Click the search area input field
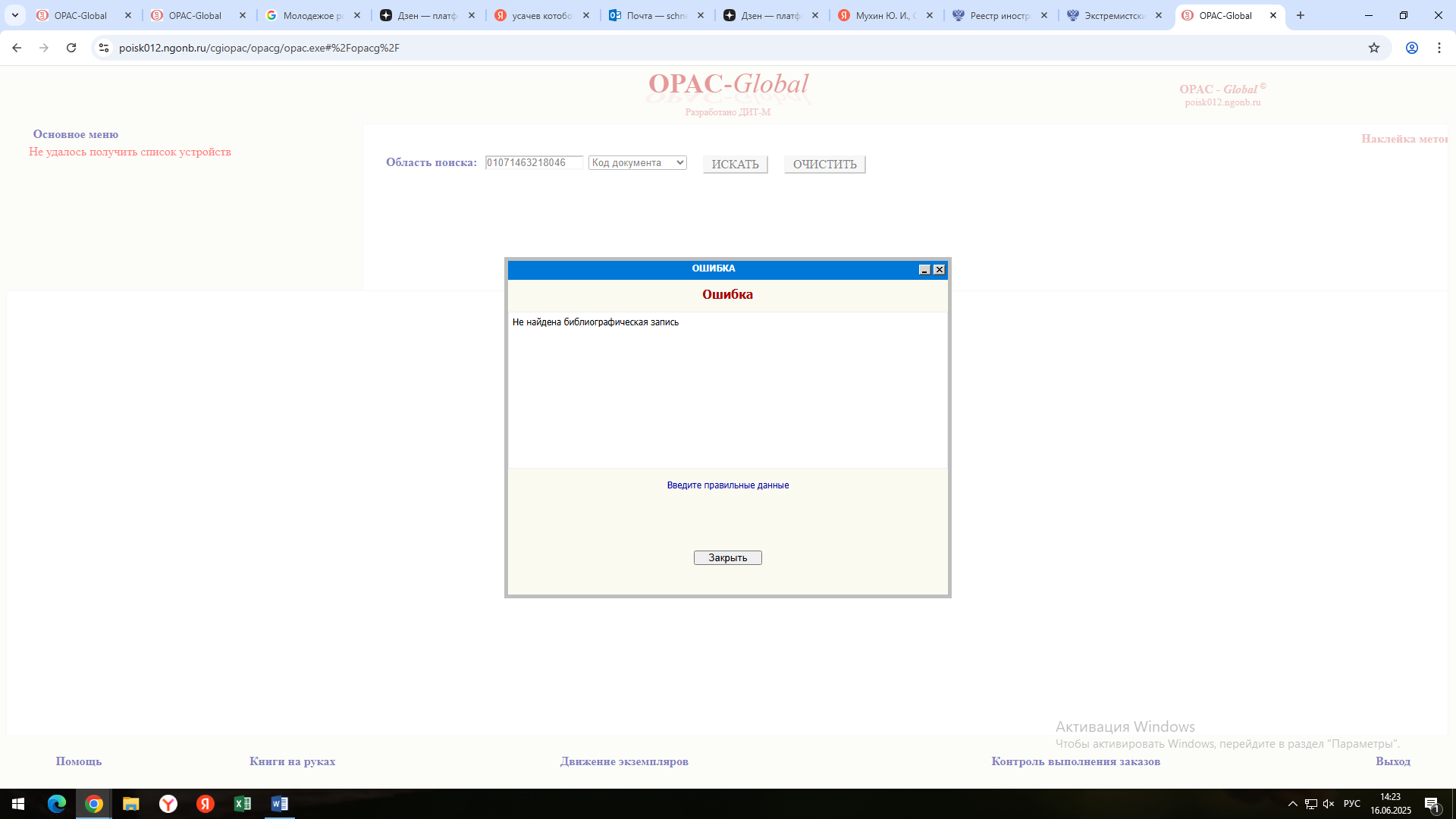1456x819 pixels. (534, 162)
